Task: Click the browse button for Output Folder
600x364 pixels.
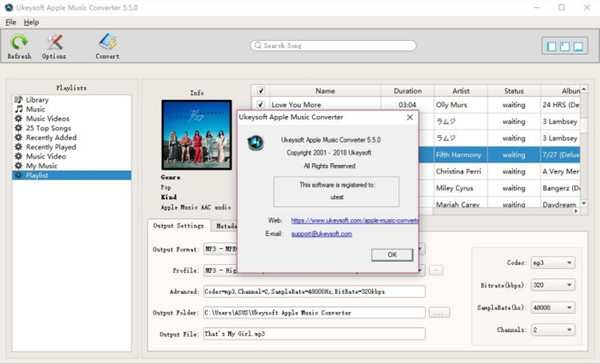Action: (439, 313)
